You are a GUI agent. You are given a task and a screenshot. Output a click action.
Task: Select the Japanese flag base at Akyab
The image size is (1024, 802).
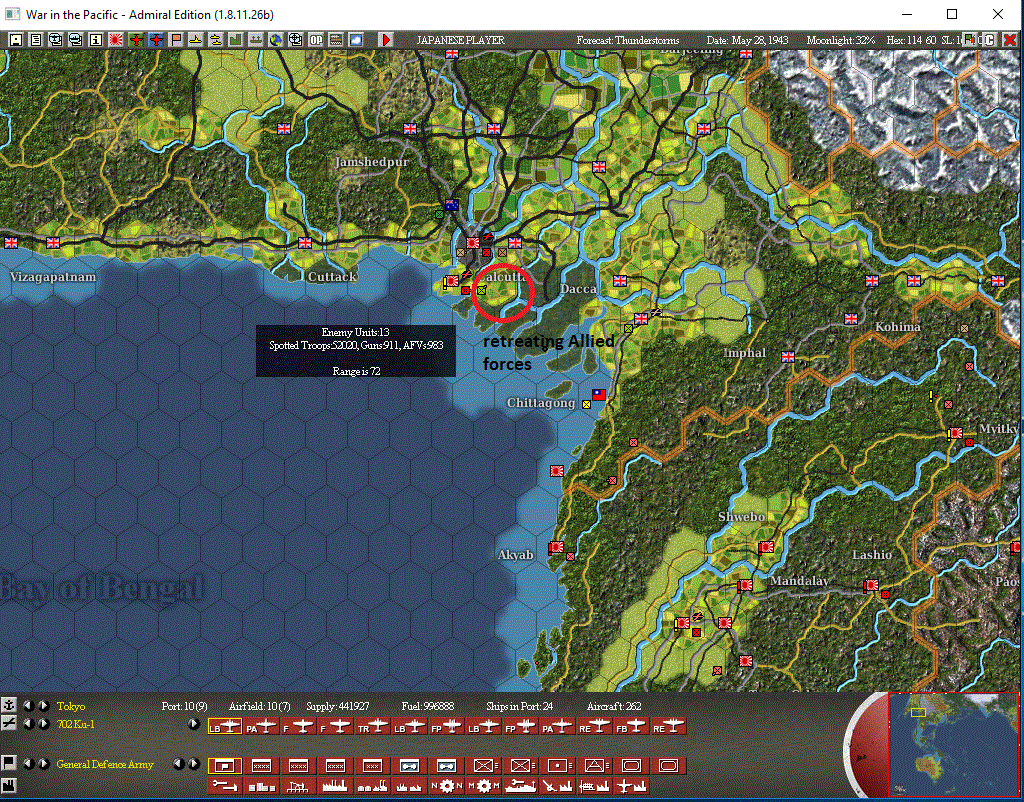(x=556, y=547)
